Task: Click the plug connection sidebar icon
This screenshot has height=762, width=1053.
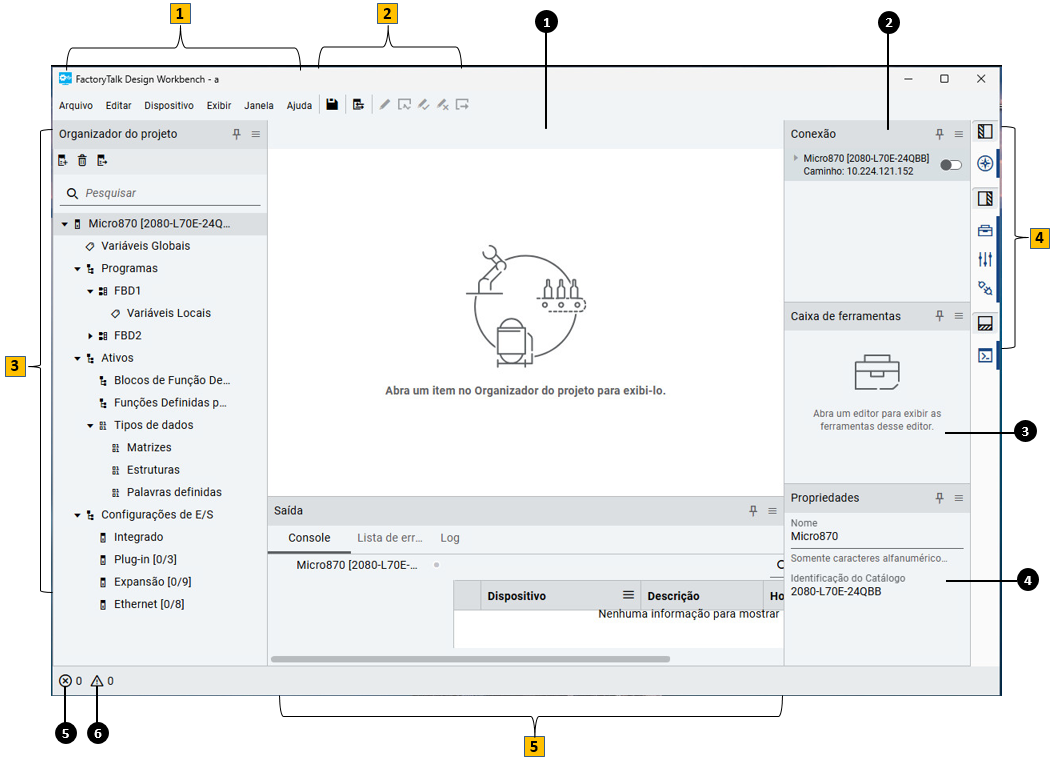Action: 985,288
